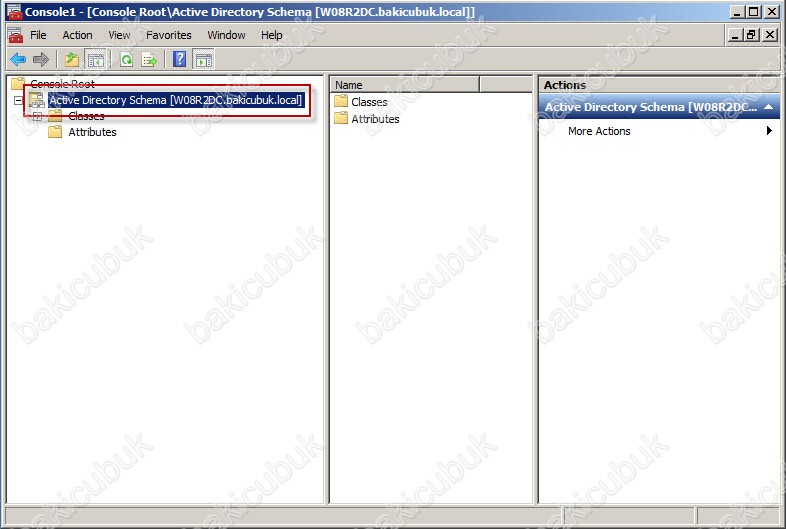The width and height of the screenshot is (786, 529).
Task: Click Attributes folder icon in the Name list
Action: coord(341,118)
